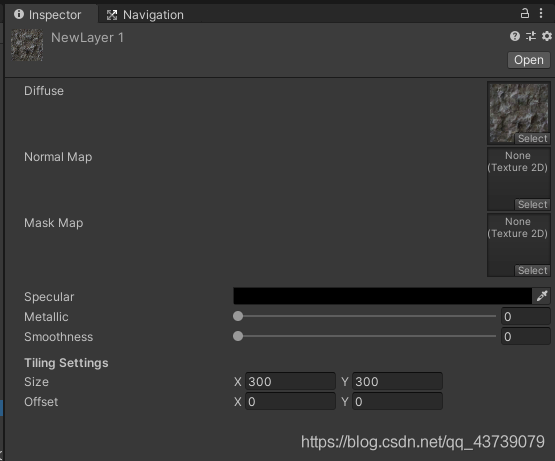The height and width of the screenshot is (461, 555).
Task: Click the Open button
Action: [529, 60]
